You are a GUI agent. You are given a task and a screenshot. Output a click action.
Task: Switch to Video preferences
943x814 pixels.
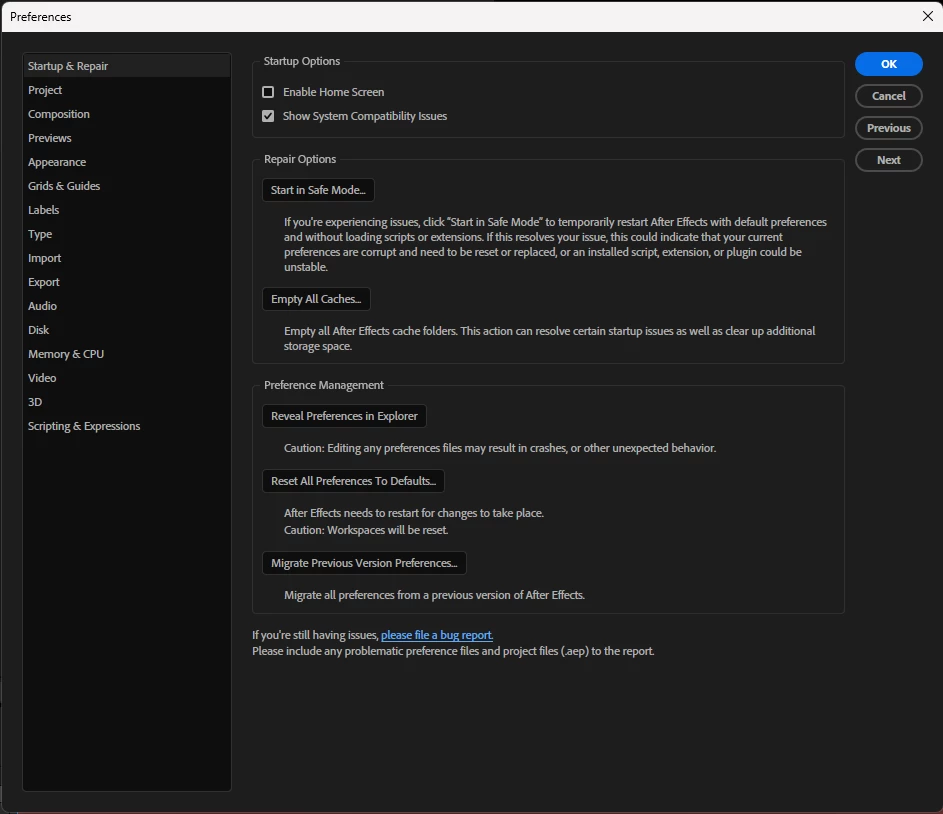126,378
